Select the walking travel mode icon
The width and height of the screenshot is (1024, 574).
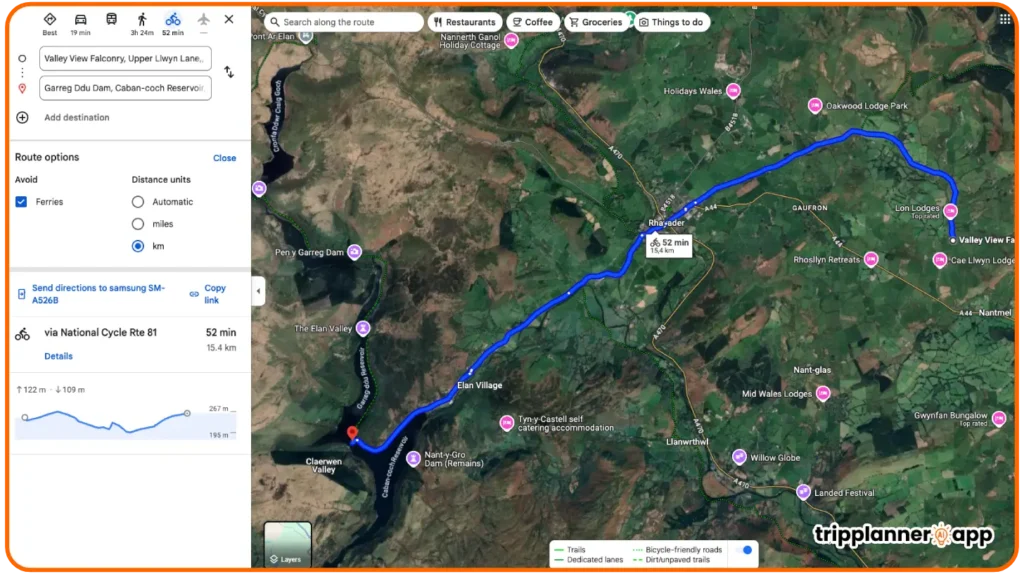point(142,20)
